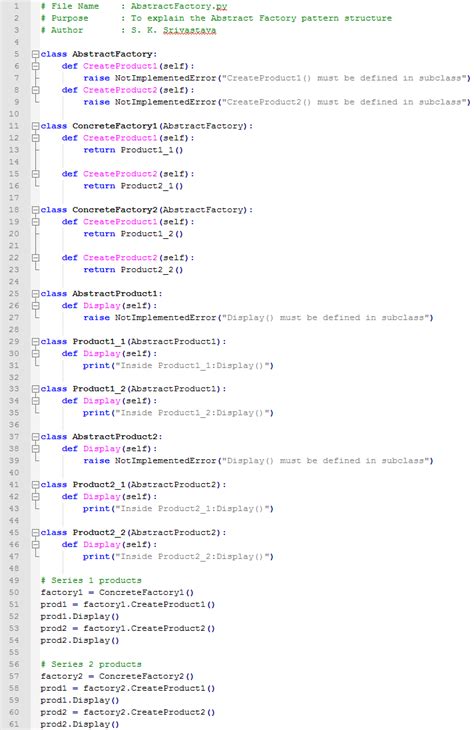
Task: Collapse the fold marker on line 46
Action: click(x=35, y=545)
